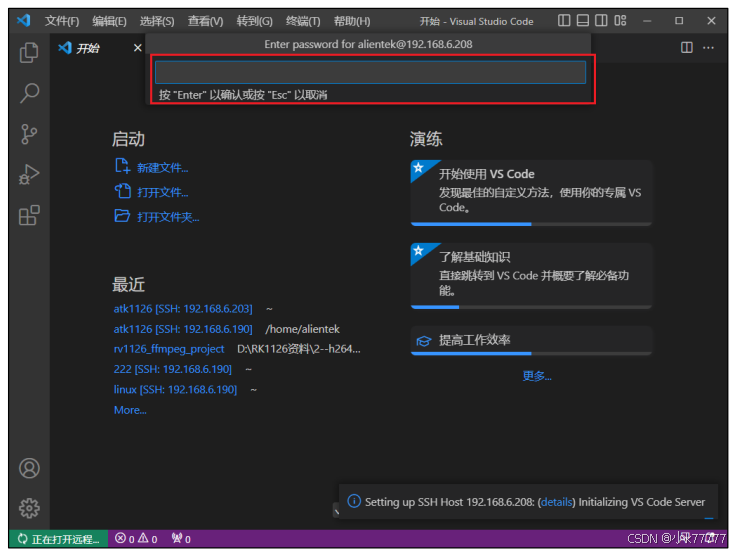Click the forwarded ports status item

181,539
